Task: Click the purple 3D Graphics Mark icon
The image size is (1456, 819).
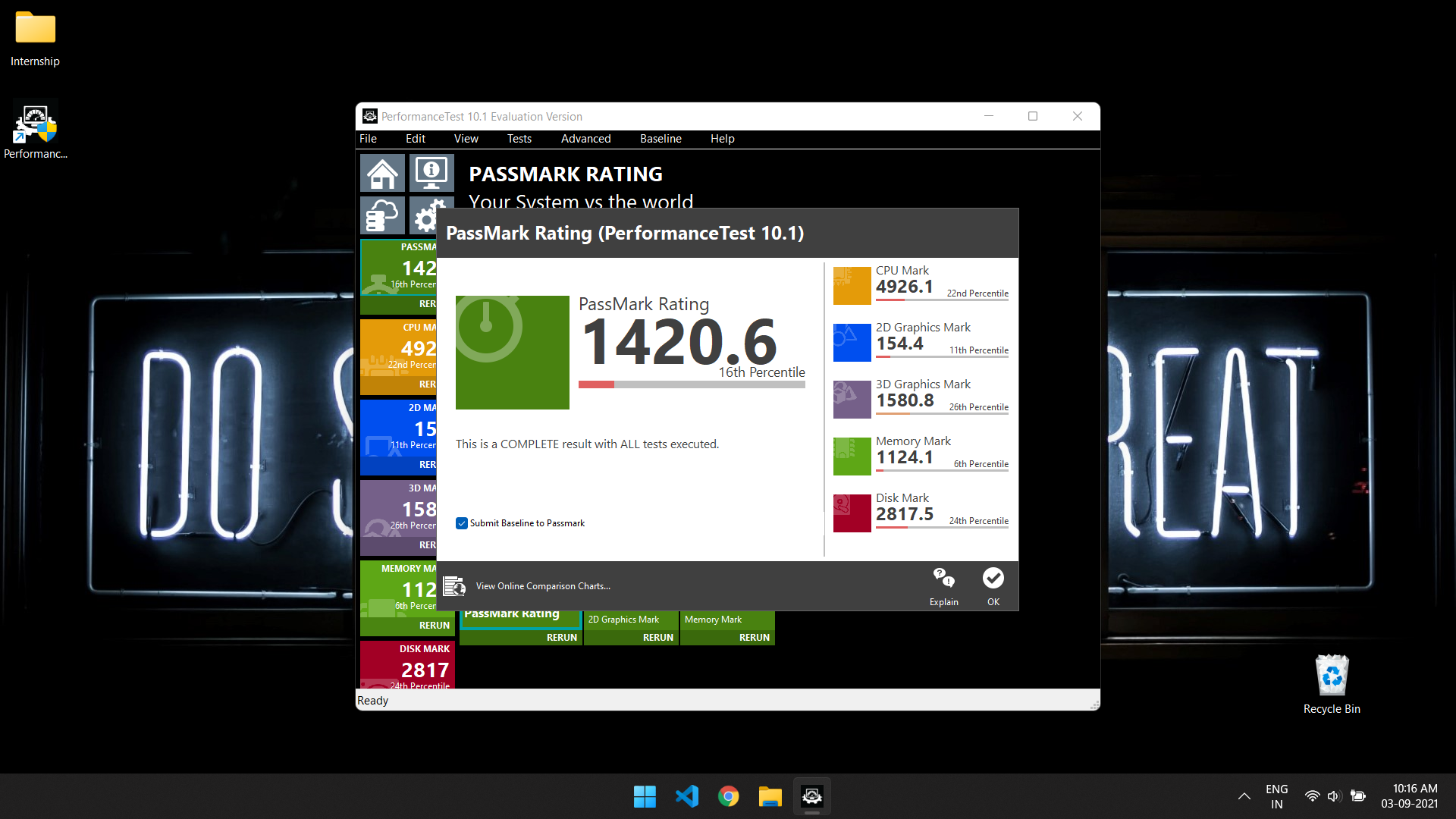Action: [852, 400]
